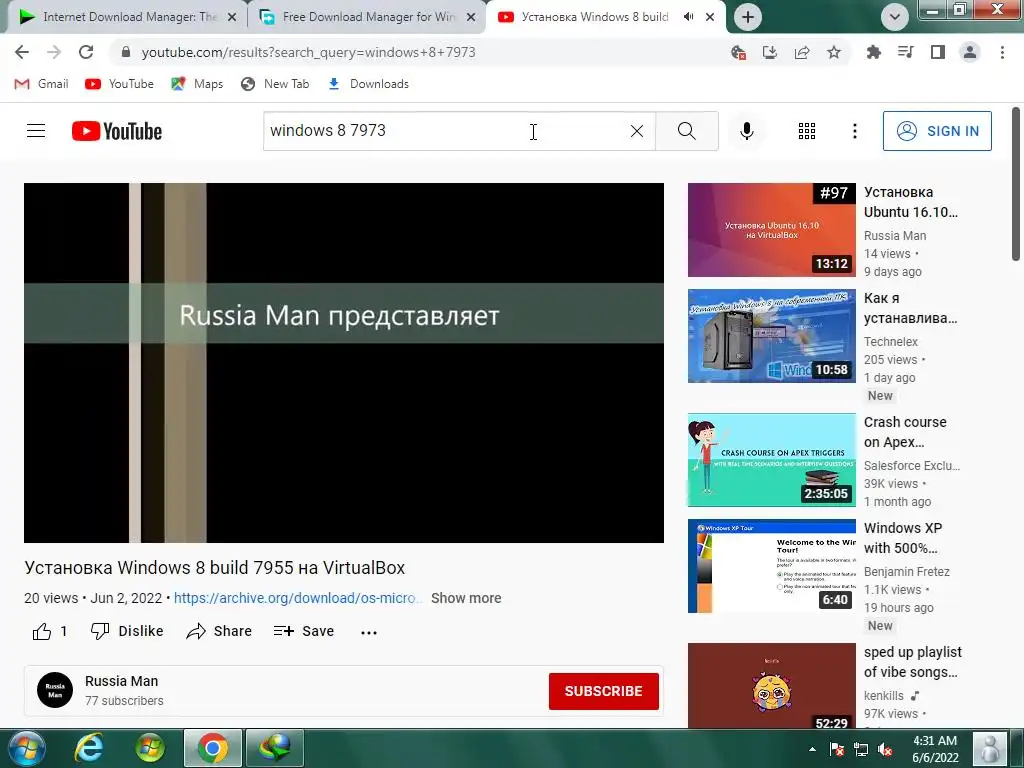This screenshot has height=768, width=1024.
Task: Mute the tab via speaker icon on YouTube tab
Action: [x=688, y=17]
